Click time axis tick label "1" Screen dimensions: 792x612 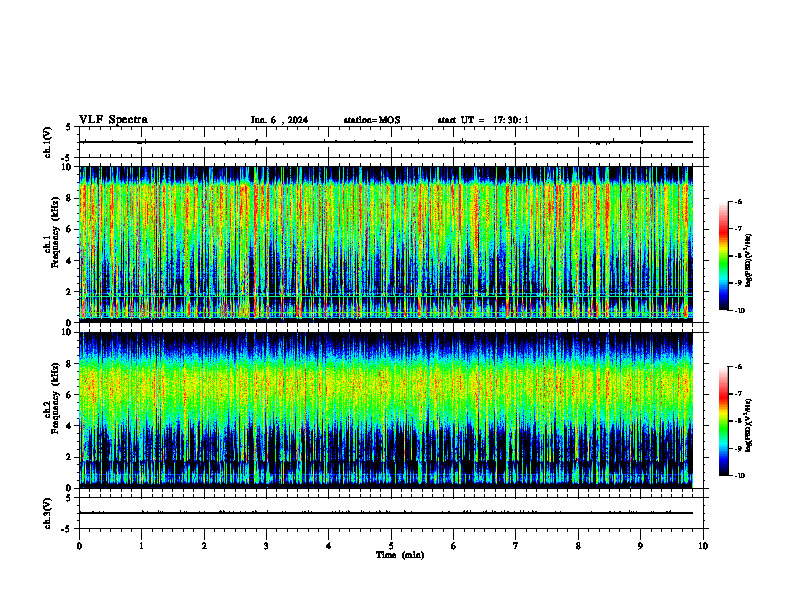[141, 546]
